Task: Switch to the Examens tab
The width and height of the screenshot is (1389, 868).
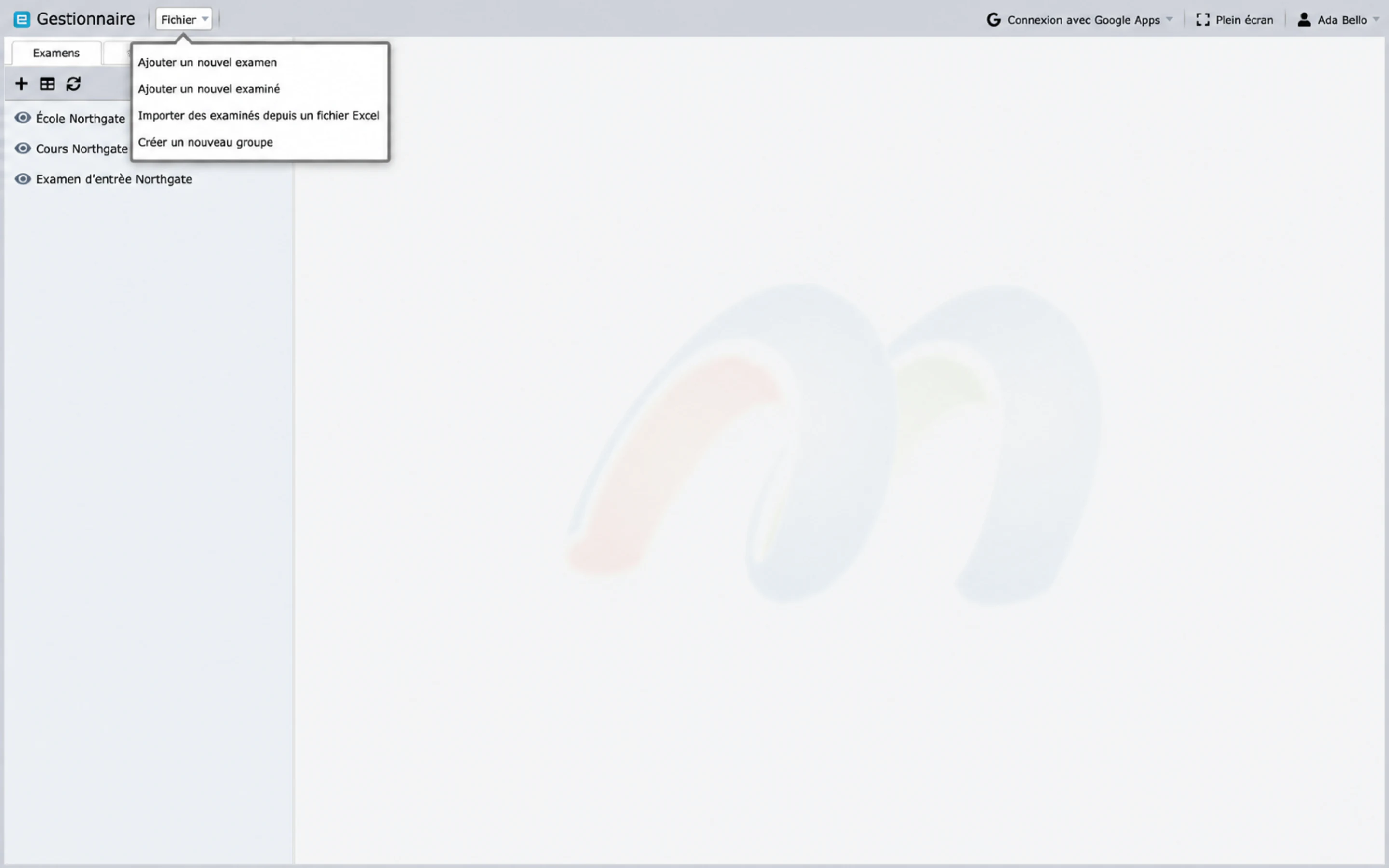Action: click(56, 53)
